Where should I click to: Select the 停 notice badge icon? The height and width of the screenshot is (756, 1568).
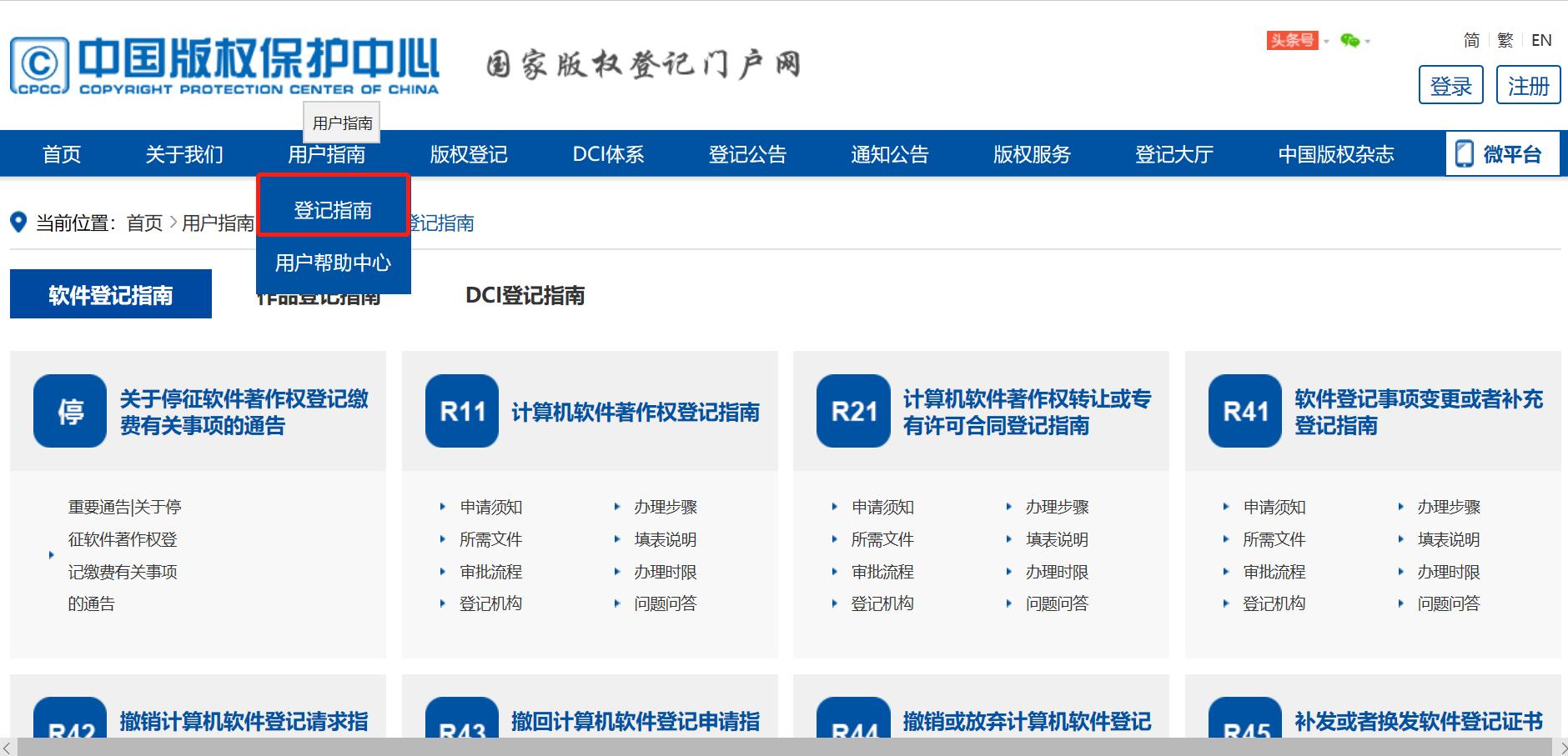tap(70, 410)
